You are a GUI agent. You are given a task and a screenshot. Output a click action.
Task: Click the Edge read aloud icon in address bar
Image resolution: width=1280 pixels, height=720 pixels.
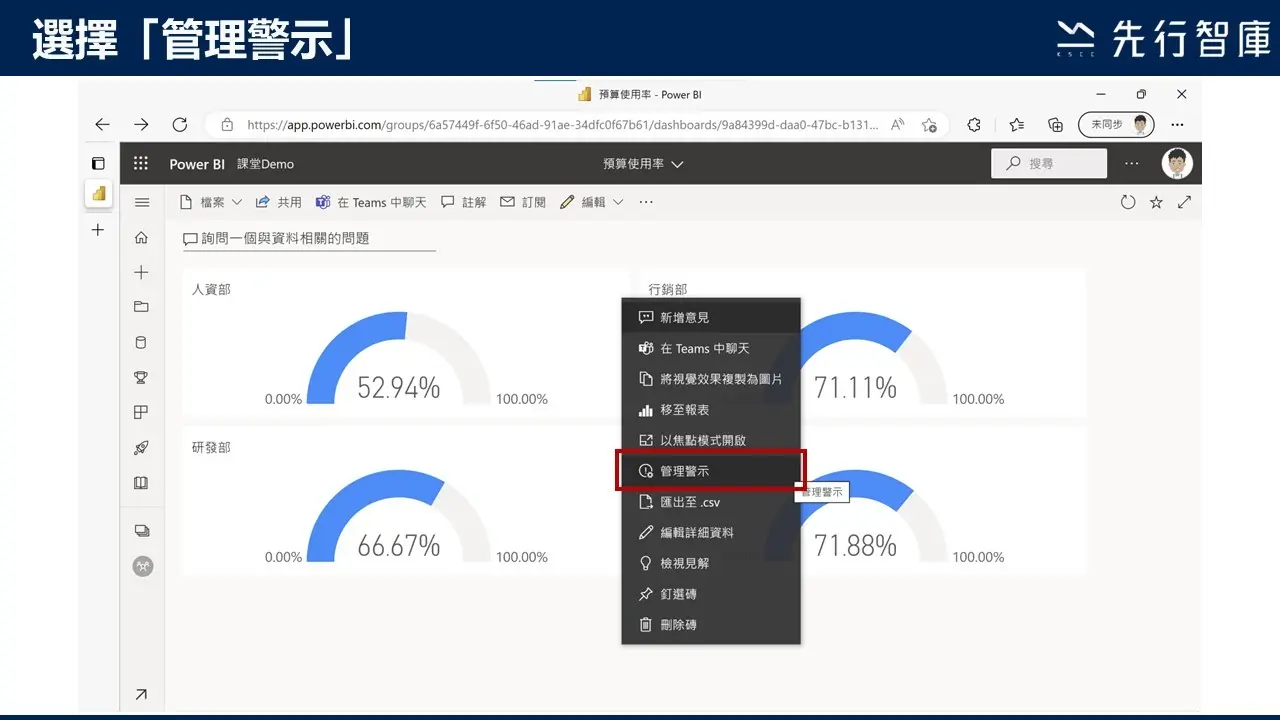pos(898,125)
